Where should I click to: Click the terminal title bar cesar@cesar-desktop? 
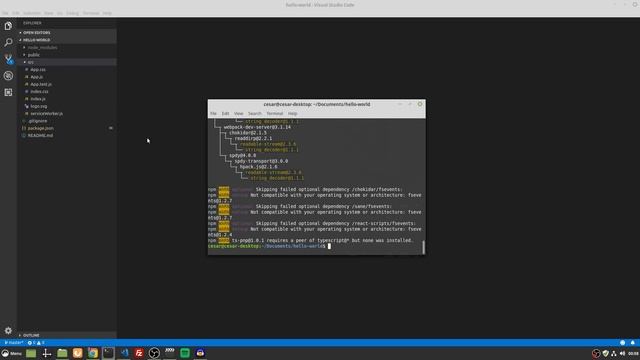click(x=317, y=104)
